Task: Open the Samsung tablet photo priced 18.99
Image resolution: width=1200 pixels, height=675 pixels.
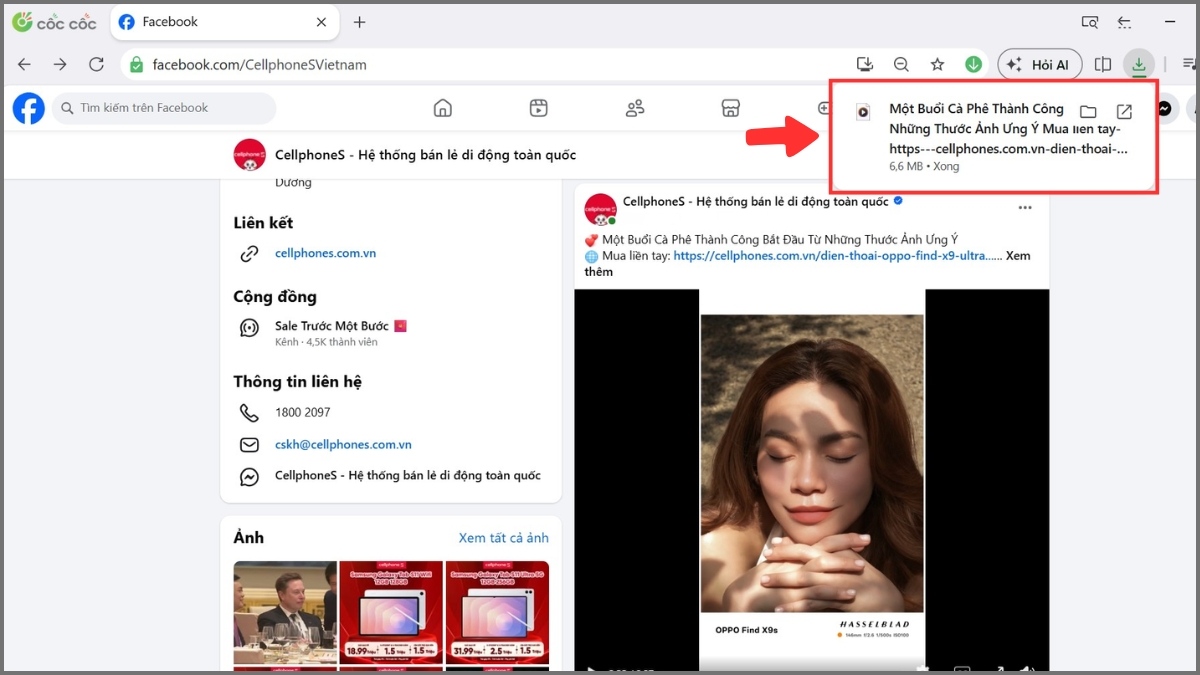Action: point(391,613)
